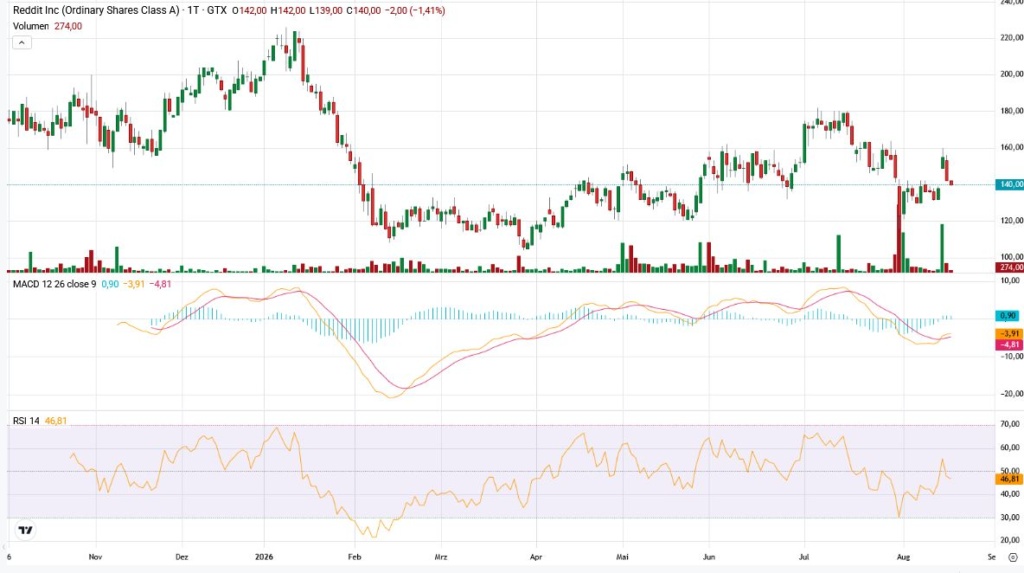The image size is (1024, 573).
Task: Click the 100,00 label on the price axis
Action: coord(1011,257)
